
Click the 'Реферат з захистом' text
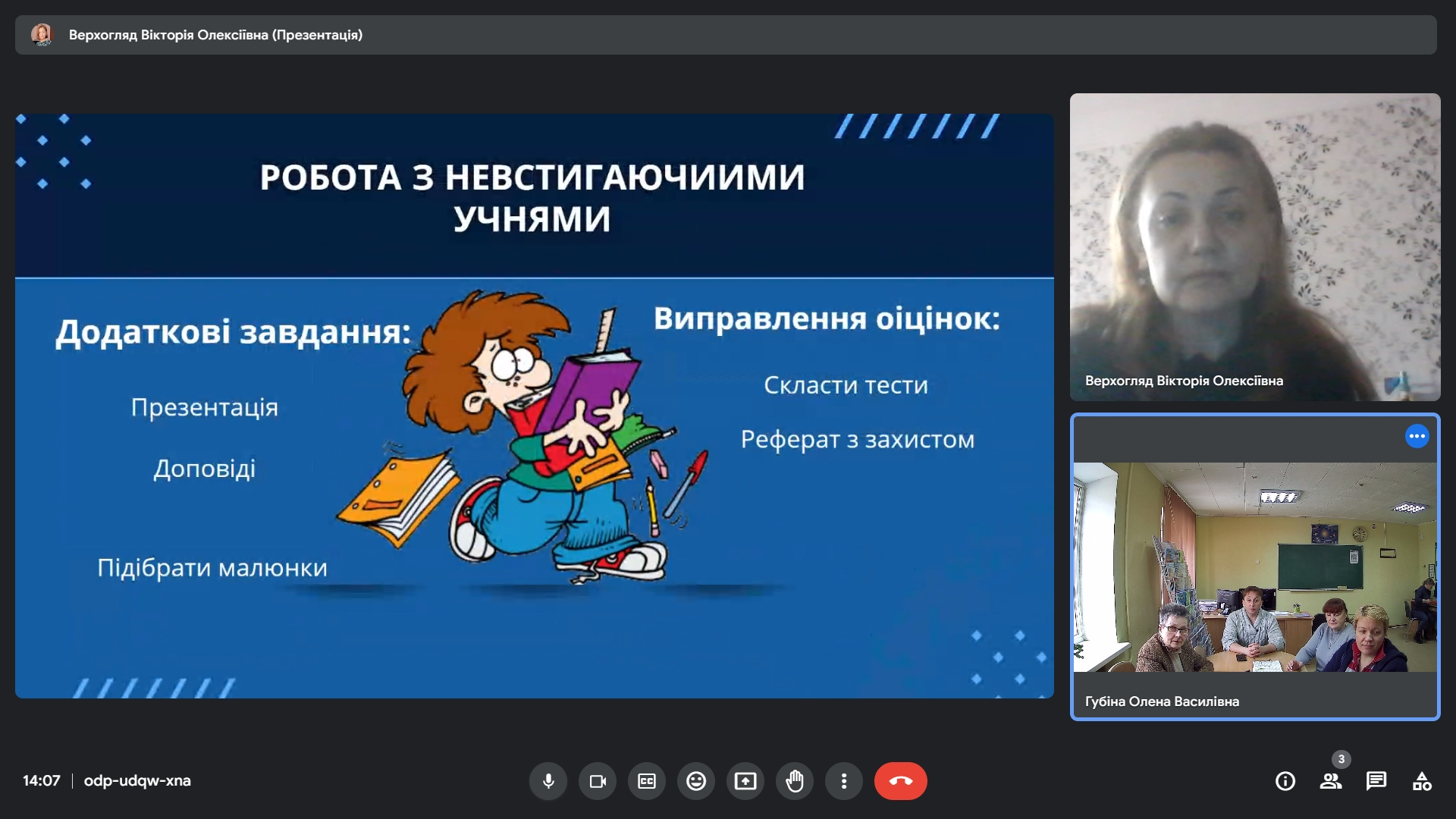[x=858, y=440]
